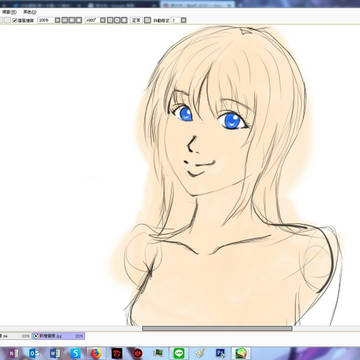The height and width of the screenshot is (360, 360).
Task: Open the 視窗 menu
Action: point(9,12)
